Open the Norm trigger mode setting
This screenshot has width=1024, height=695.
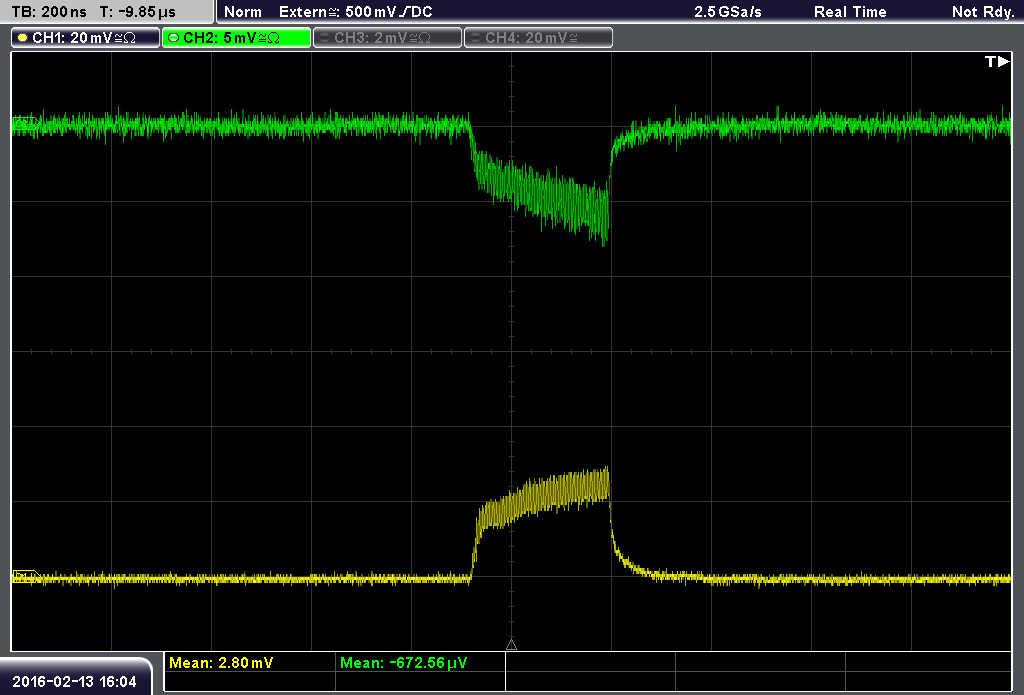pos(243,12)
